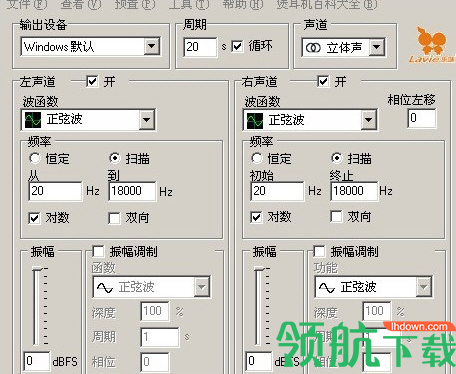Open the 烧耳机百科大全 (B) menu
The width and height of the screenshot is (456, 374).
(327, 4)
